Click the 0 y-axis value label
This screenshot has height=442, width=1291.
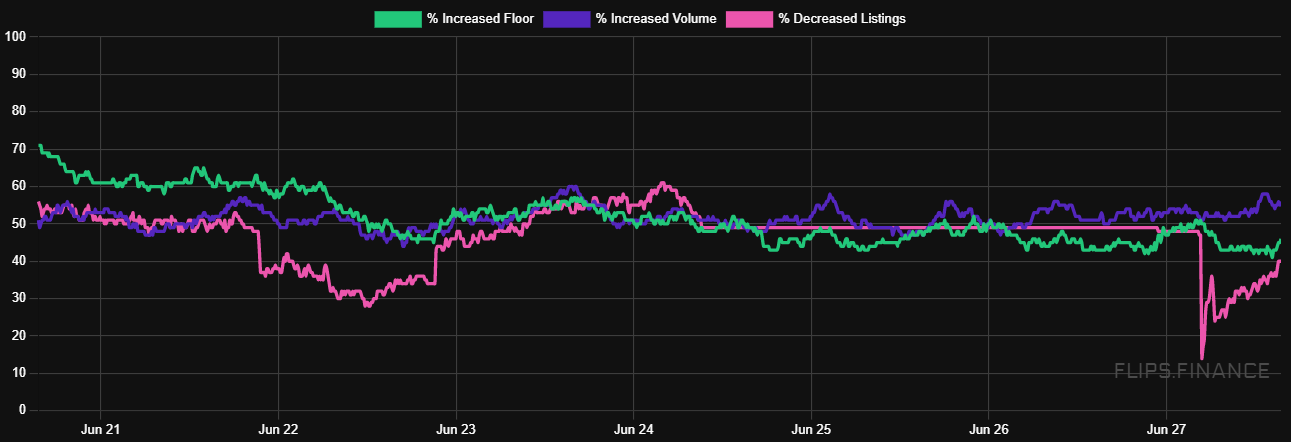click(21, 410)
